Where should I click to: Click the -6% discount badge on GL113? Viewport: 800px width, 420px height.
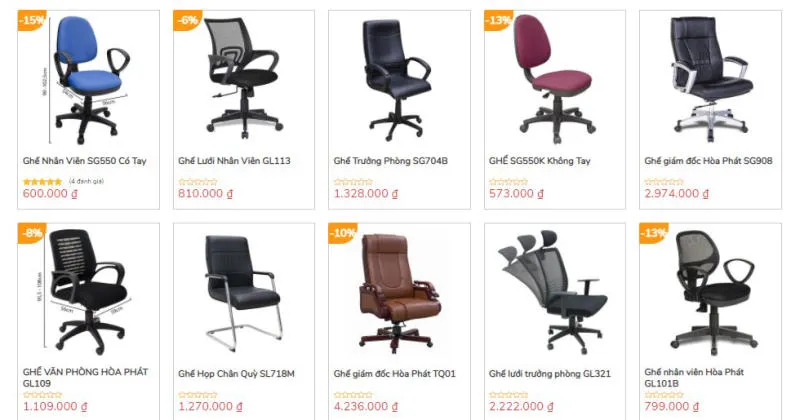click(x=187, y=20)
